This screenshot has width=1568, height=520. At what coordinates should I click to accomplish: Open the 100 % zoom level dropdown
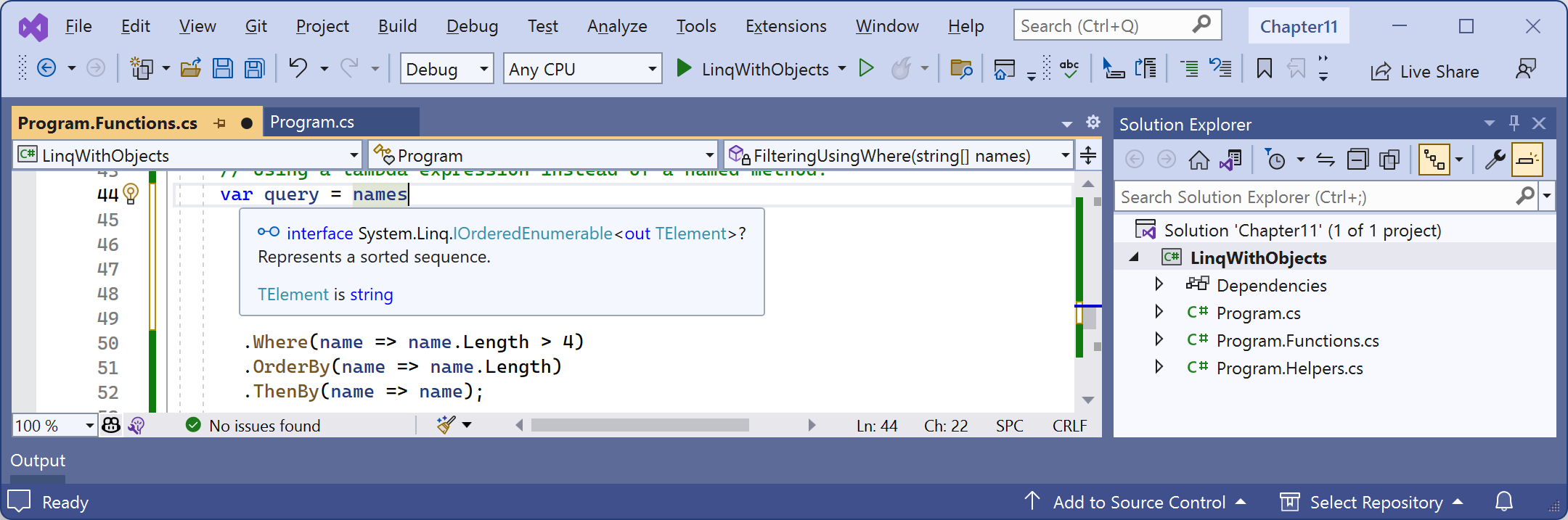(54, 425)
